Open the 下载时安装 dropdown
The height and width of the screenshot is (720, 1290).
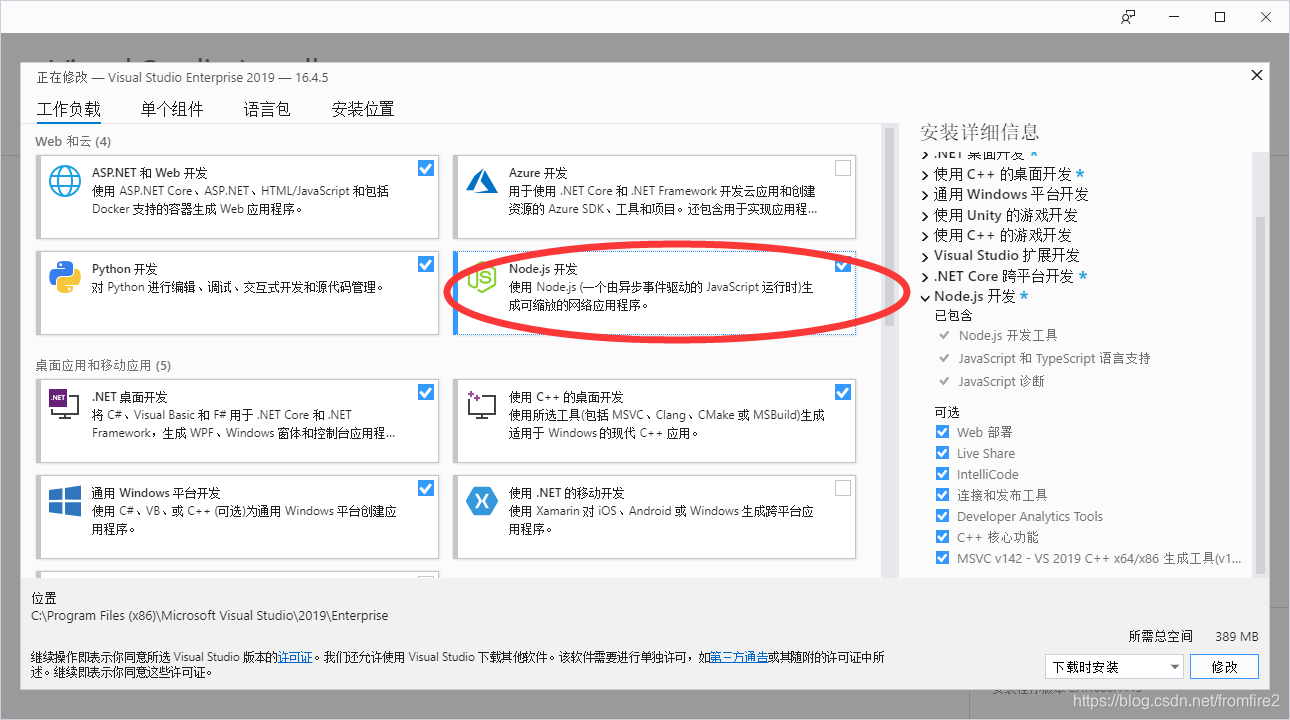click(x=1113, y=666)
